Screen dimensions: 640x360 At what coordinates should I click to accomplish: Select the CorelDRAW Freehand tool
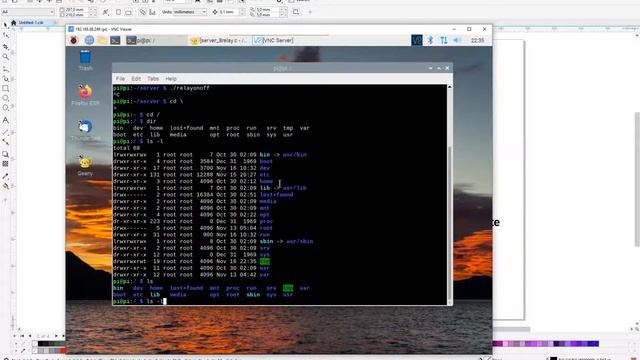tap(5, 69)
